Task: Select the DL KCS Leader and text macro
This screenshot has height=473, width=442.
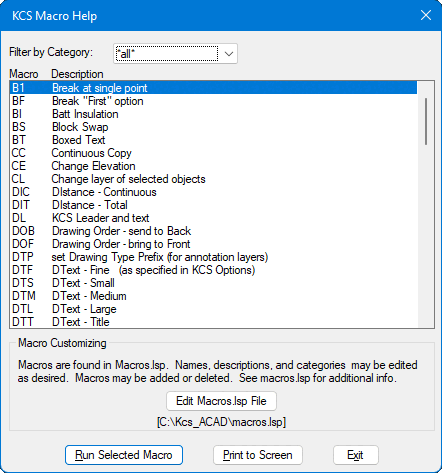Action: 213,218
